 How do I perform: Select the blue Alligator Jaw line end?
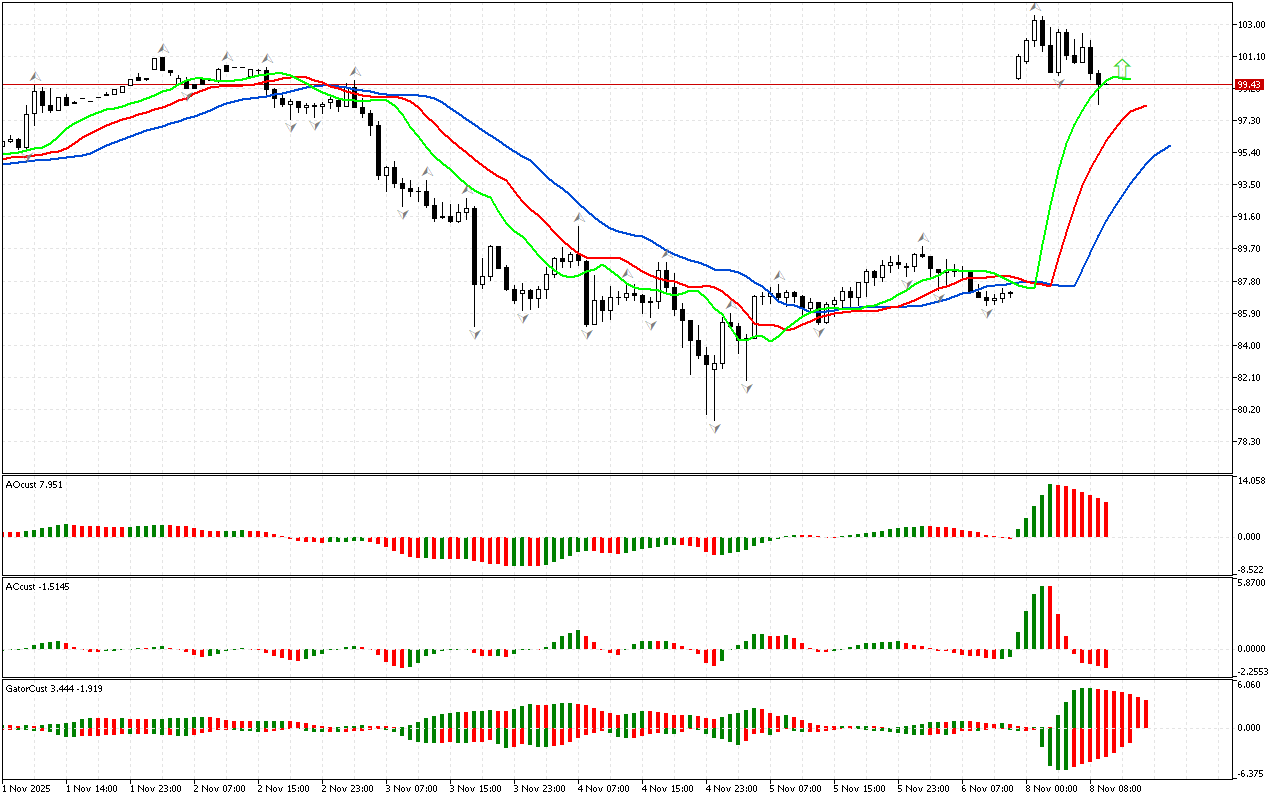[1167, 147]
